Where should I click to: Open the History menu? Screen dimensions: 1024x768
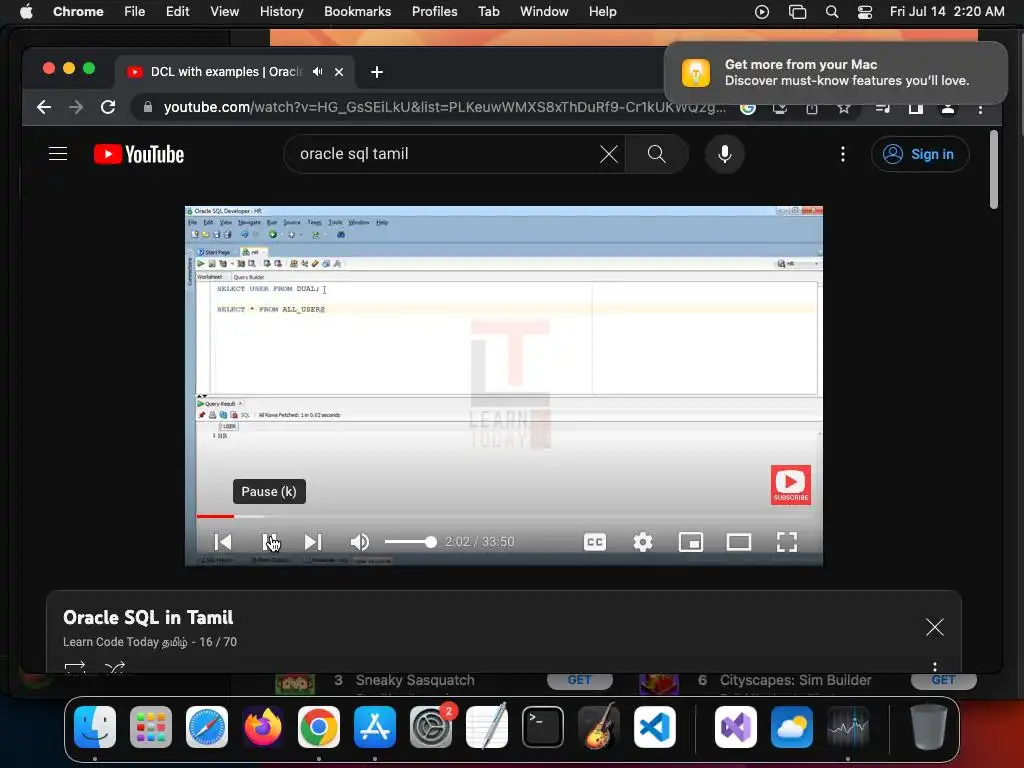pyautogui.click(x=281, y=11)
